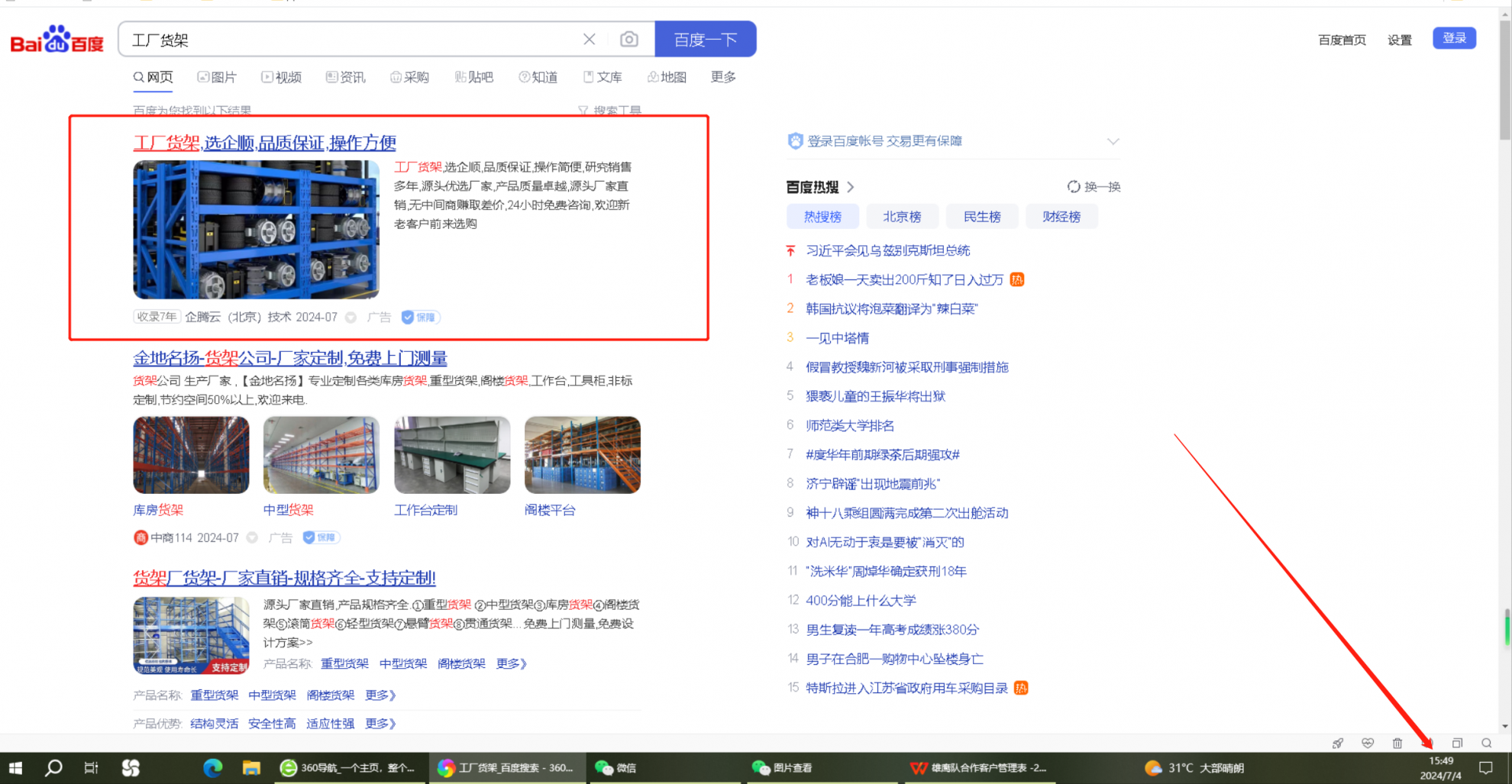Open the 货架厂货架-厂家直销 result title
Viewport: 1512px width, 784px height.
[284, 578]
